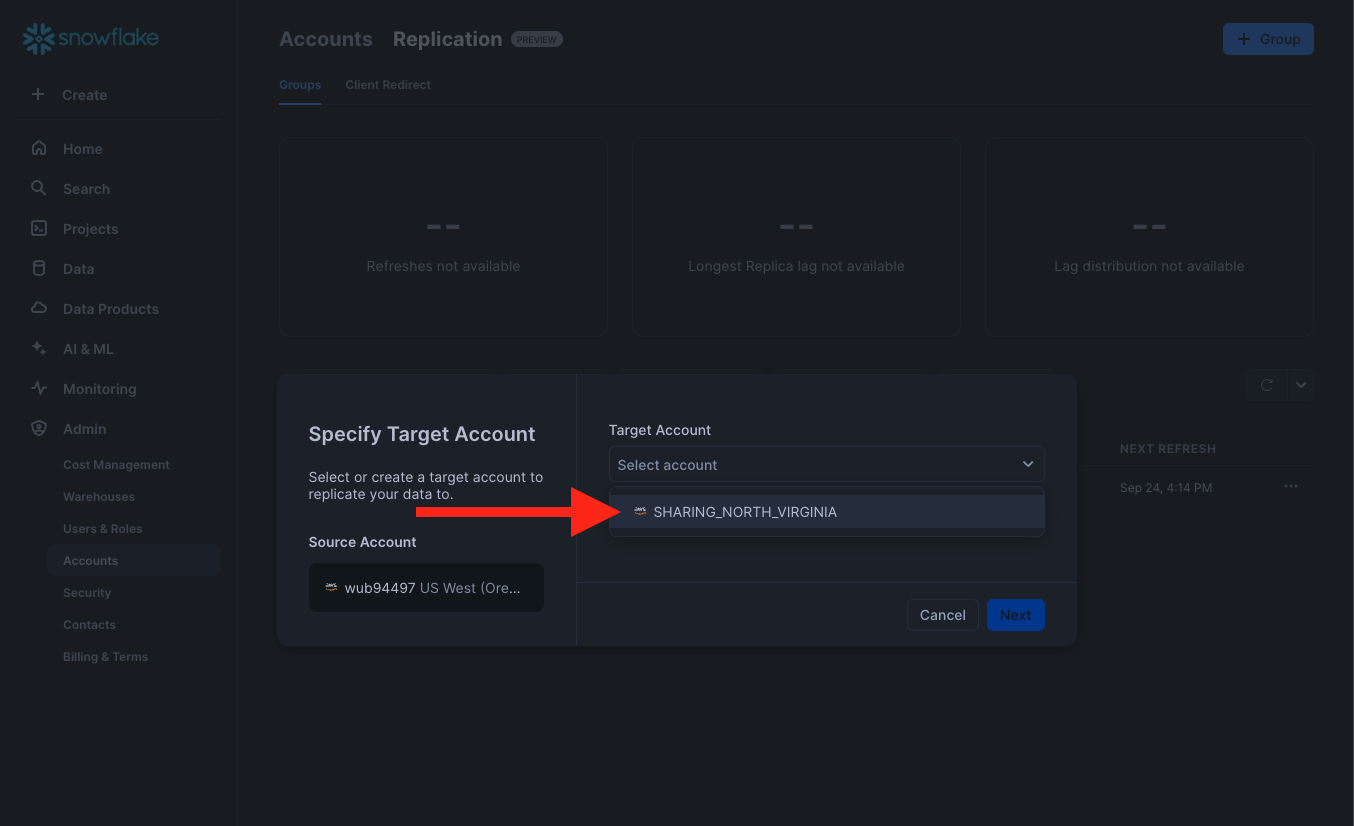This screenshot has height=826, width=1354.
Task: Switch to Client Redirect tab
Action: pos(388,85)
